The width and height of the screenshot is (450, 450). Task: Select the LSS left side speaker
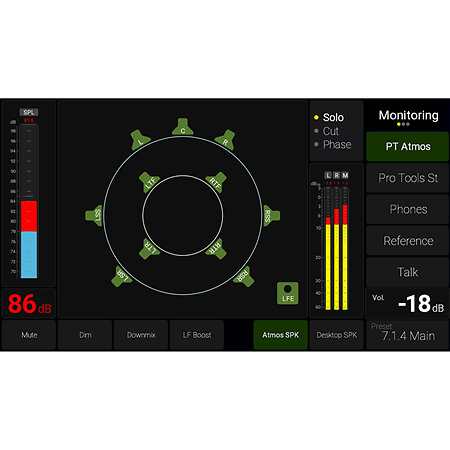(x=94, y=215)
